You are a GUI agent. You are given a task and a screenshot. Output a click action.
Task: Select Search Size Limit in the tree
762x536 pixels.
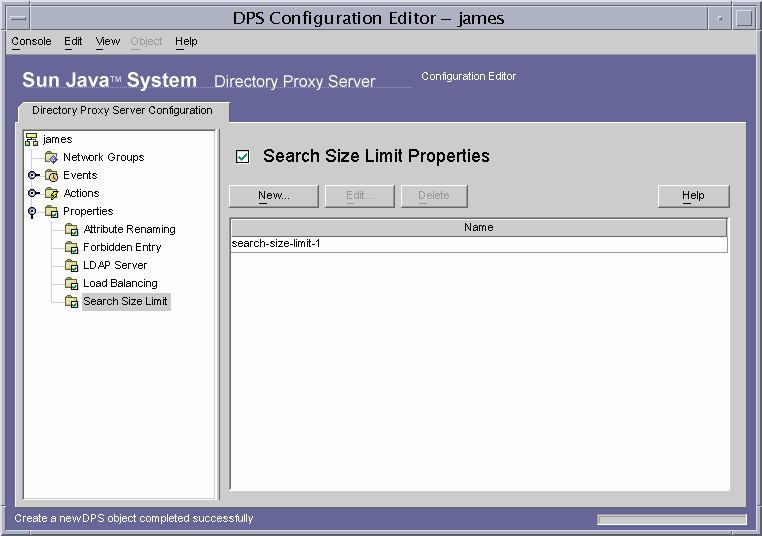point(125,301)
